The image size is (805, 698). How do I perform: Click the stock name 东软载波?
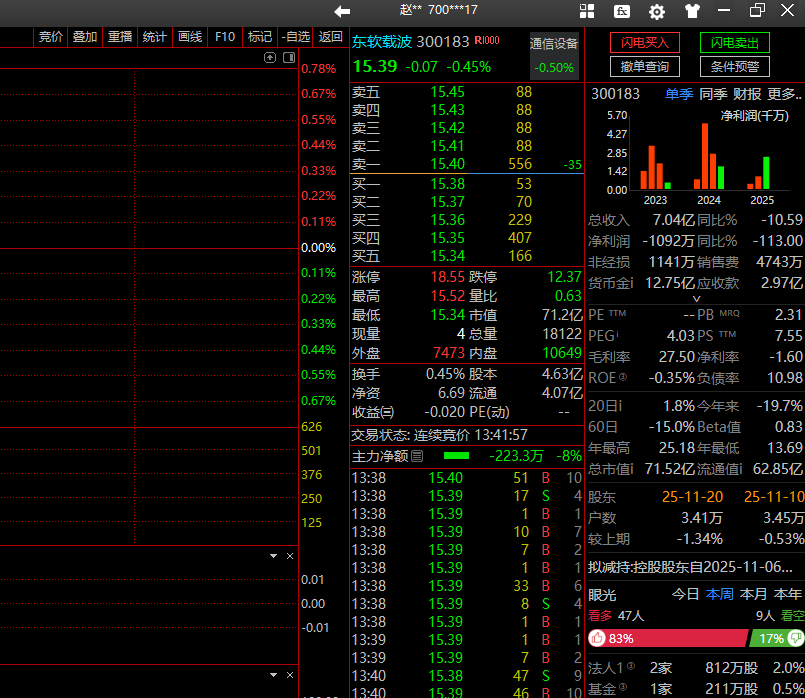click(382, 42)
